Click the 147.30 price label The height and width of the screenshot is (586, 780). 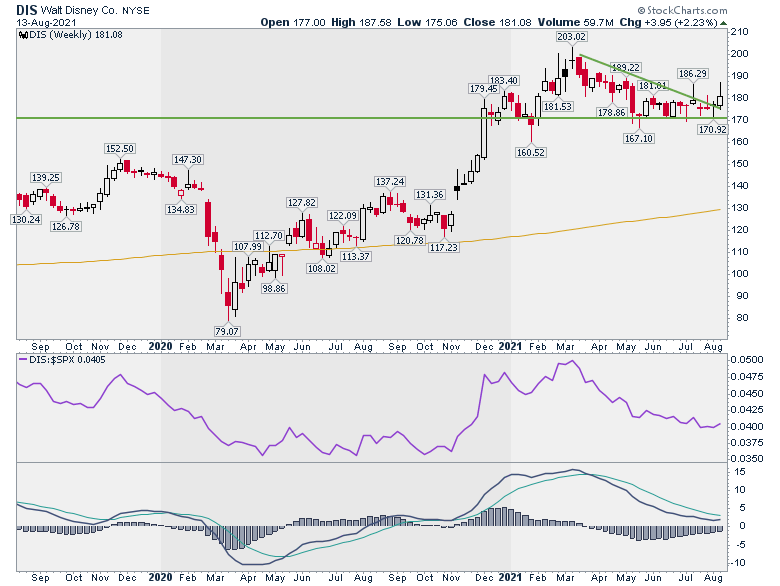187,160
